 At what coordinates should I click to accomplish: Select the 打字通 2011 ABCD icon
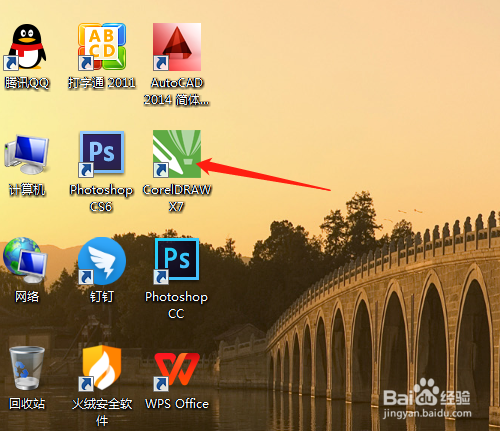click(102, 47)
